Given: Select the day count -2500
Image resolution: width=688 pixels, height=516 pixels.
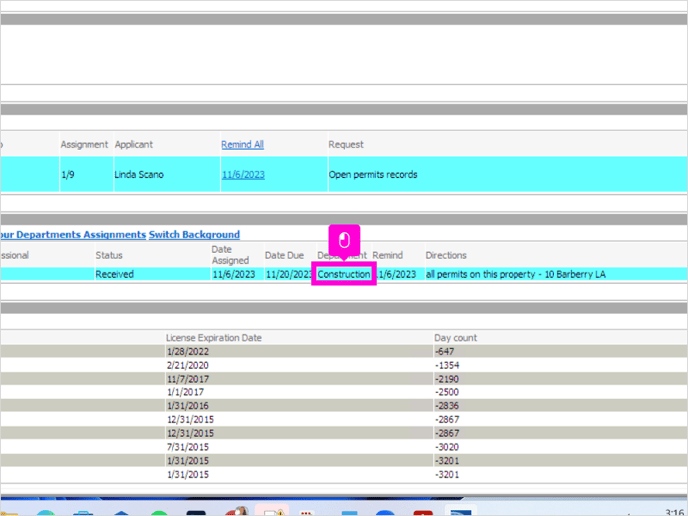Looking at the screenshot, I should (447, 392).
